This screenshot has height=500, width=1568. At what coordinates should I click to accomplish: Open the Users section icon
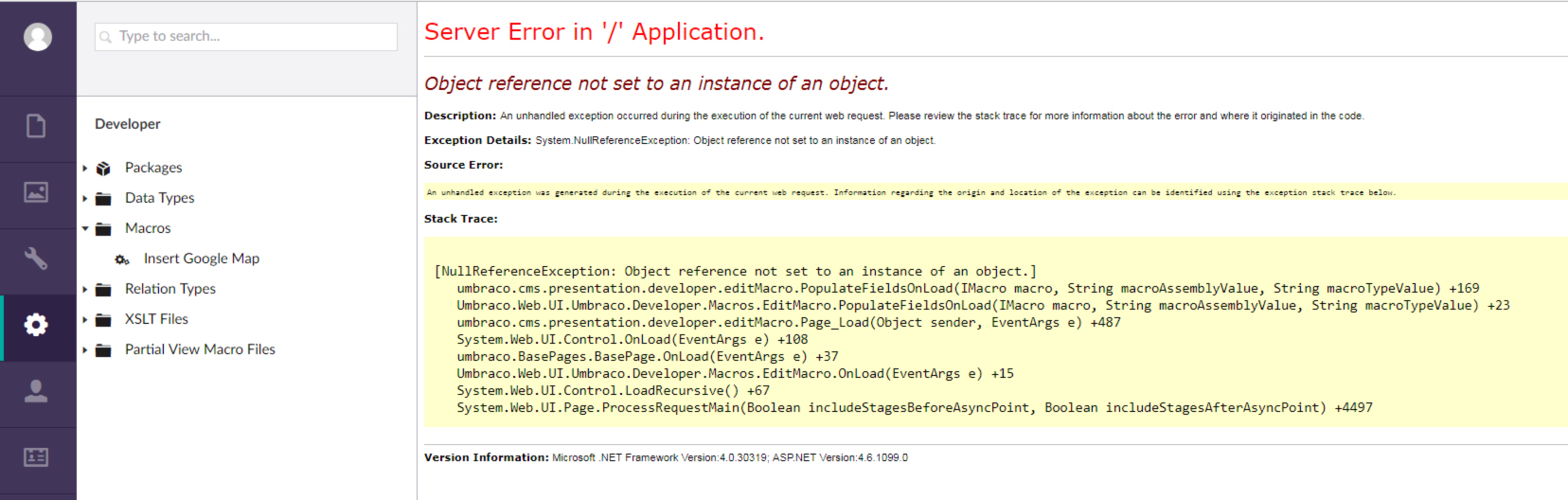(x=36, y=391)
